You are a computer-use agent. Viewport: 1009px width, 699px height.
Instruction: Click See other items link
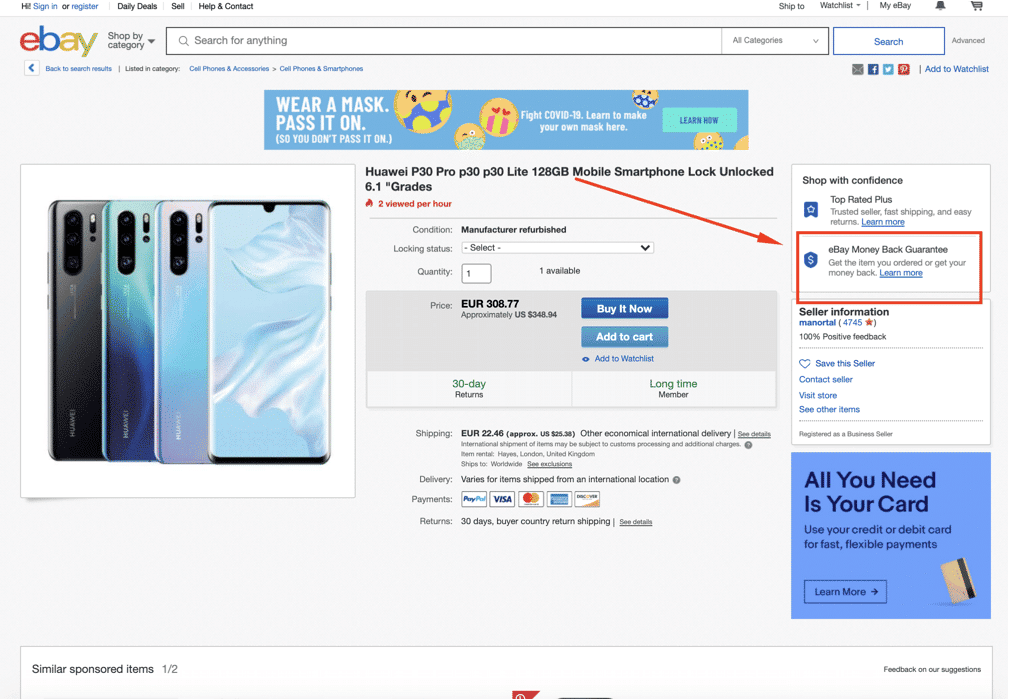[829, 409]
